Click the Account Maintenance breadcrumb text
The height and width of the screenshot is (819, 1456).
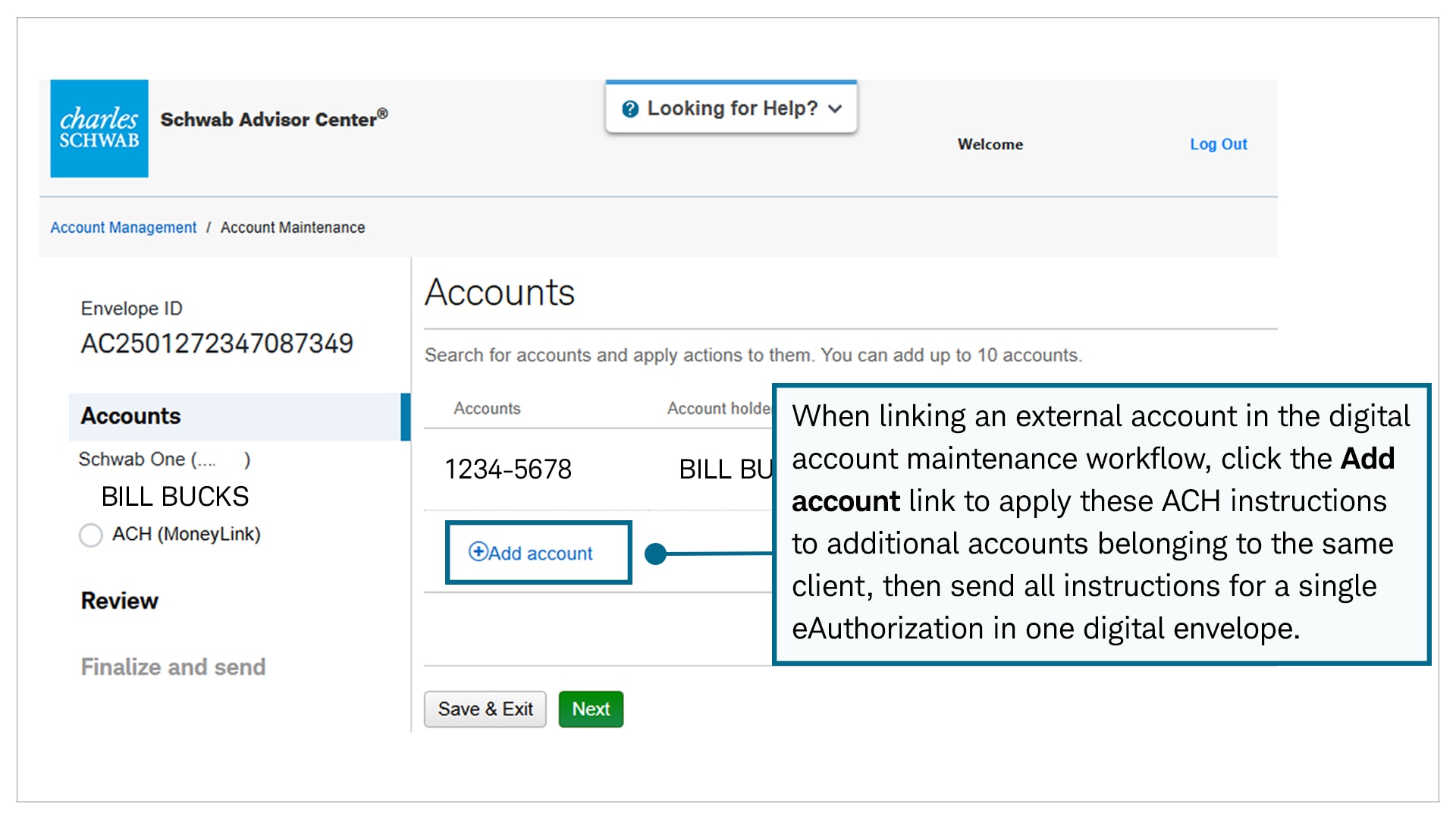pos(293,227)
